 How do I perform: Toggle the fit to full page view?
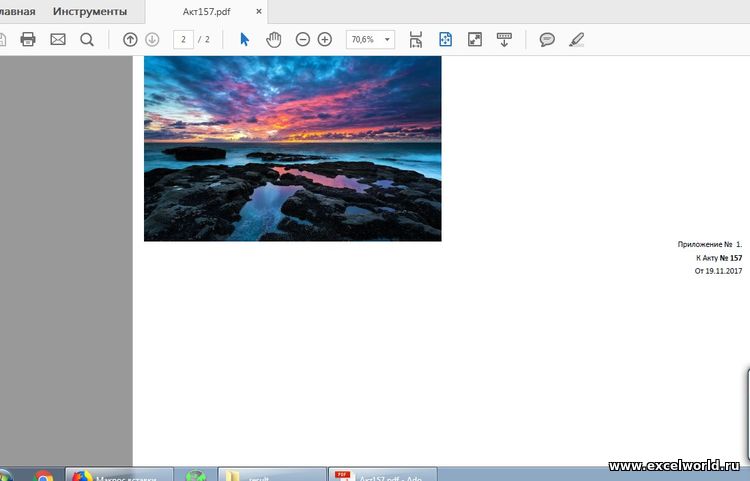coord(445,39)
